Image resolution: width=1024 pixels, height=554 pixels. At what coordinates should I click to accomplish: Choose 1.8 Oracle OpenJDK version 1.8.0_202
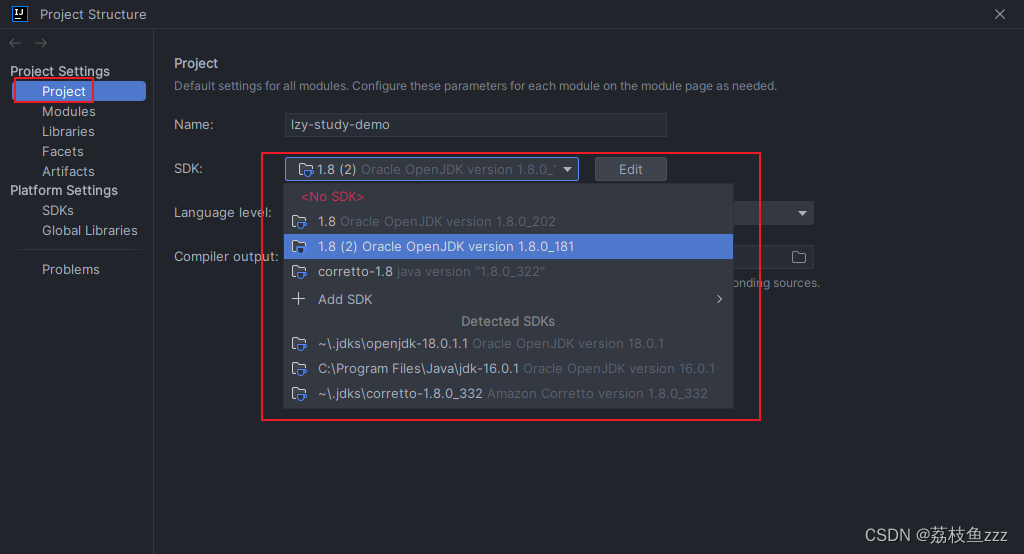(509, 221)
